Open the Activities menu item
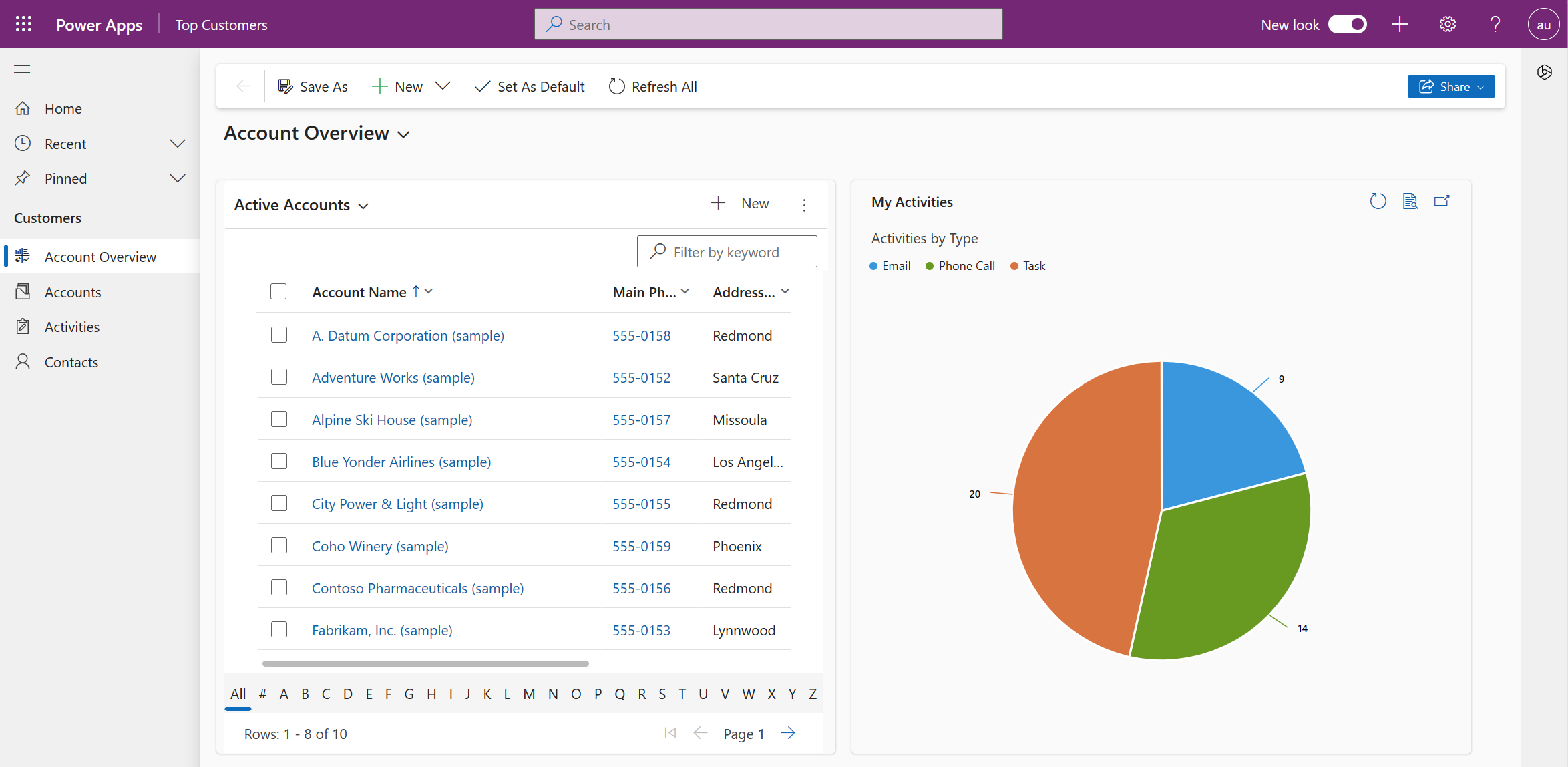This screenshot has height=767, width=1568. pos(71,326)
